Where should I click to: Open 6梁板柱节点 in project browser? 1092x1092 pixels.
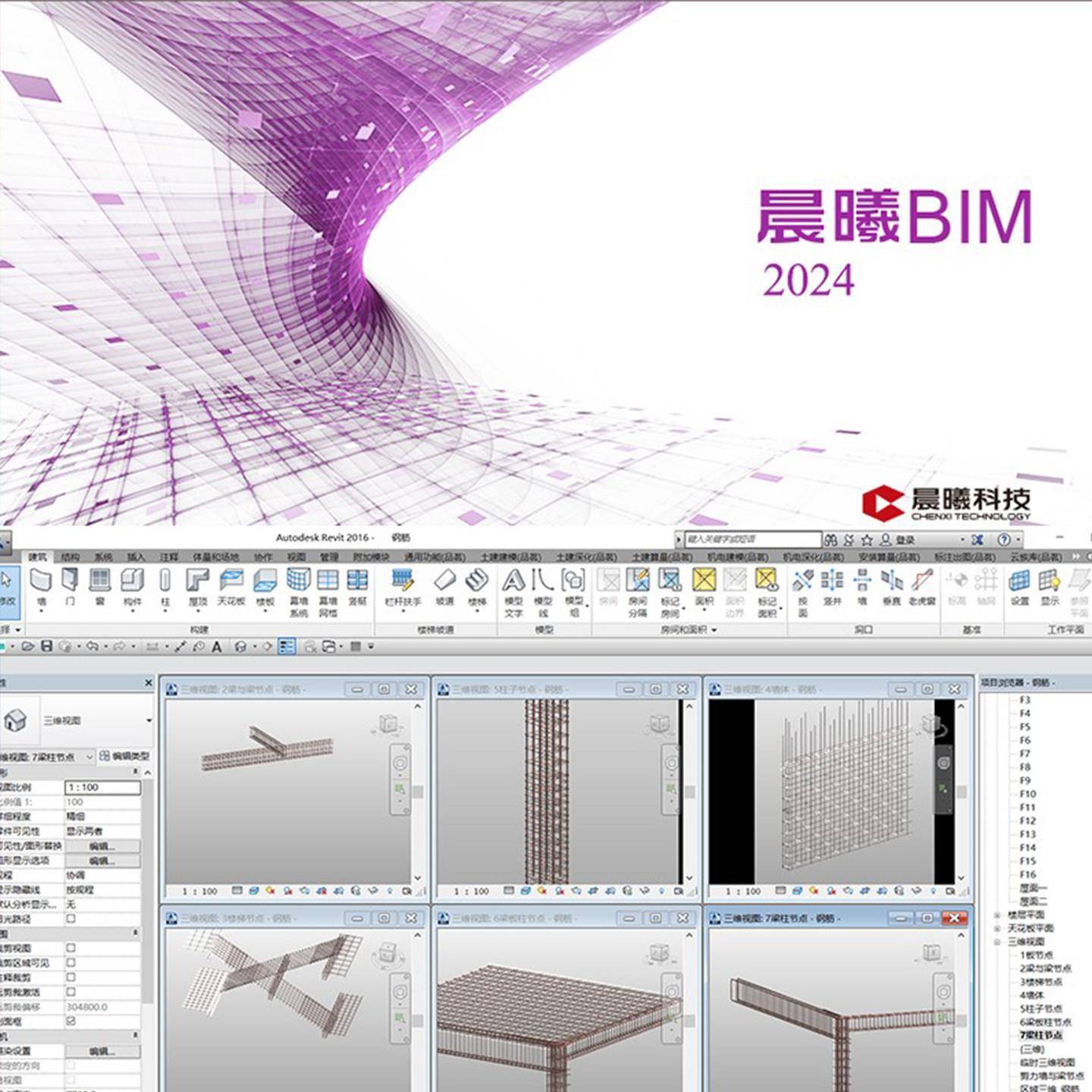pos(1045,1022)
